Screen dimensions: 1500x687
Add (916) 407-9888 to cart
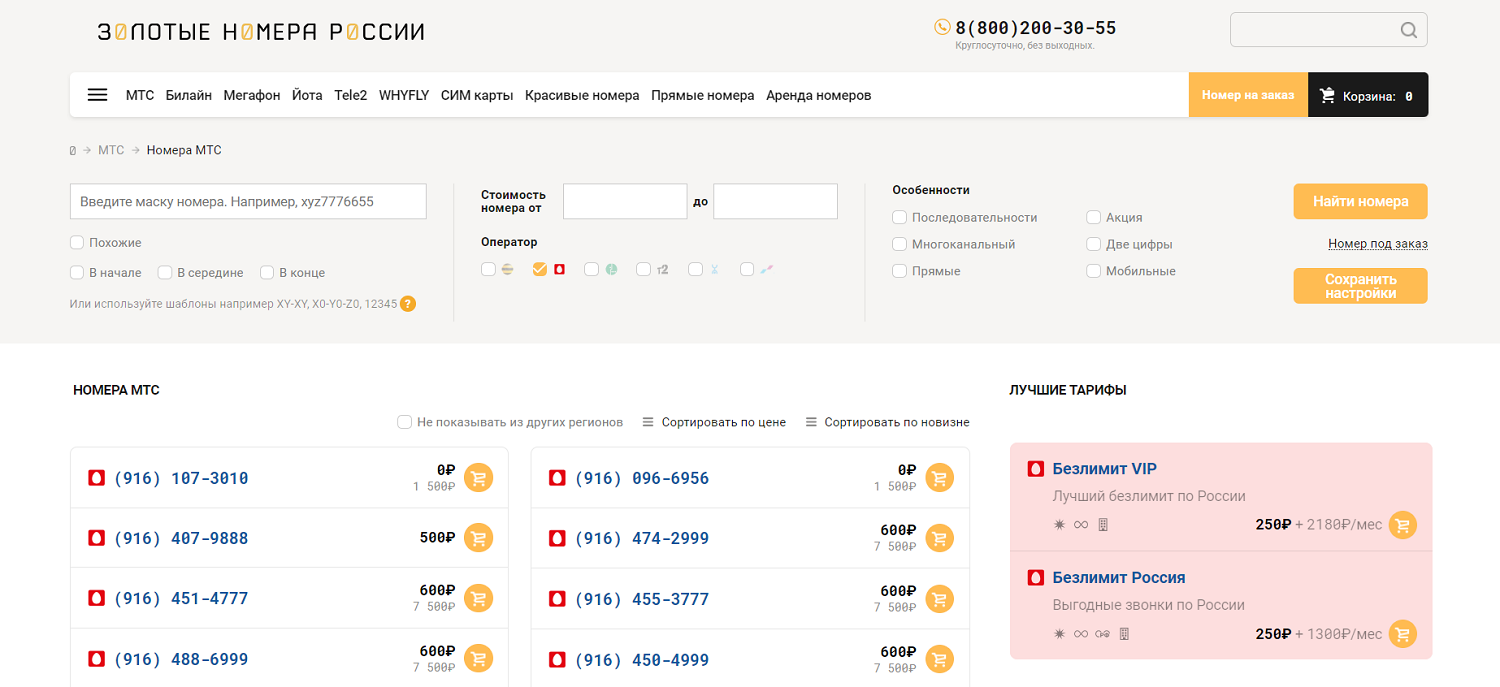click(x=478, y=538)
